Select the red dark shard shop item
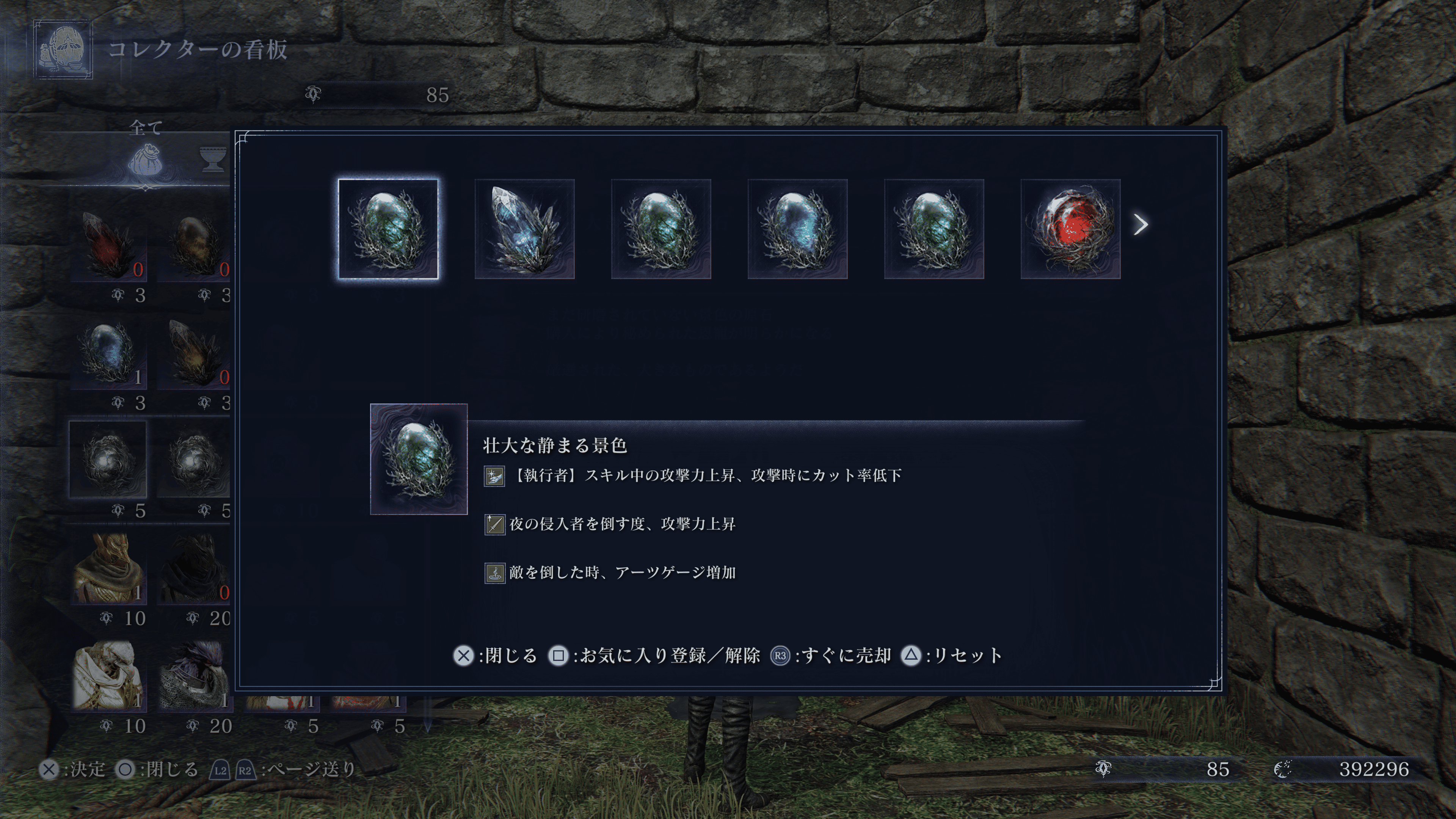This screenshot has width=1456, height=819. point(107,243)
